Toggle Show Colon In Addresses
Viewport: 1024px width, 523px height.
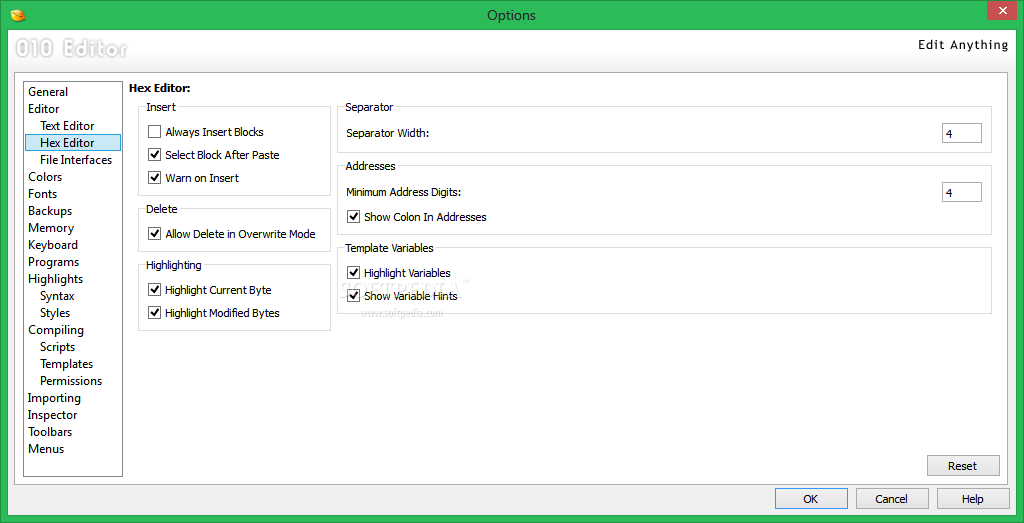(x=353, y=217)
